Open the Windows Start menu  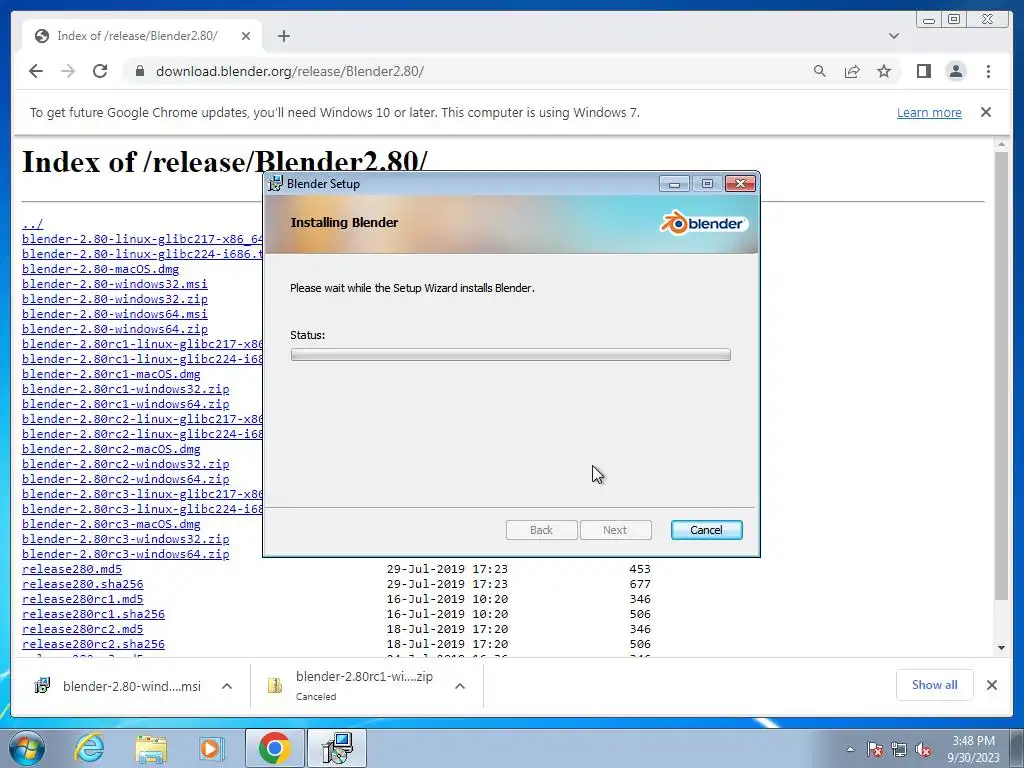click(x=26, y=748)
